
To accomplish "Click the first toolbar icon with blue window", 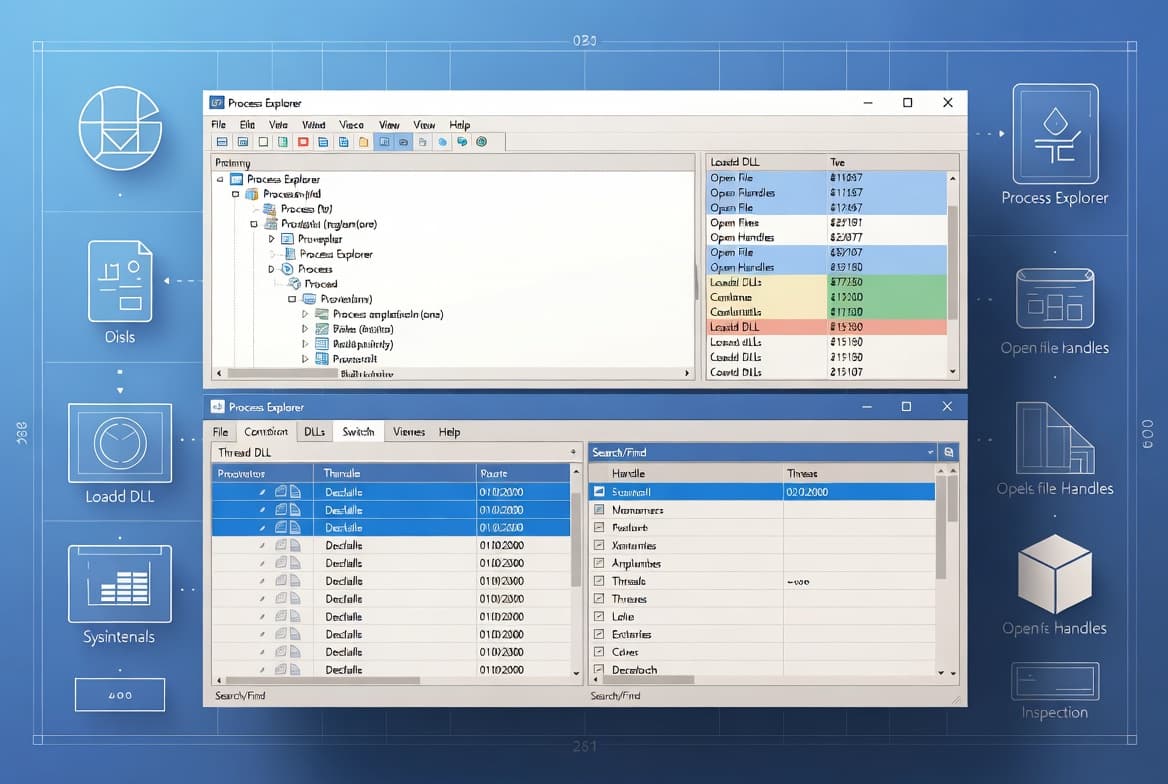I will click(x=222, y=142).
